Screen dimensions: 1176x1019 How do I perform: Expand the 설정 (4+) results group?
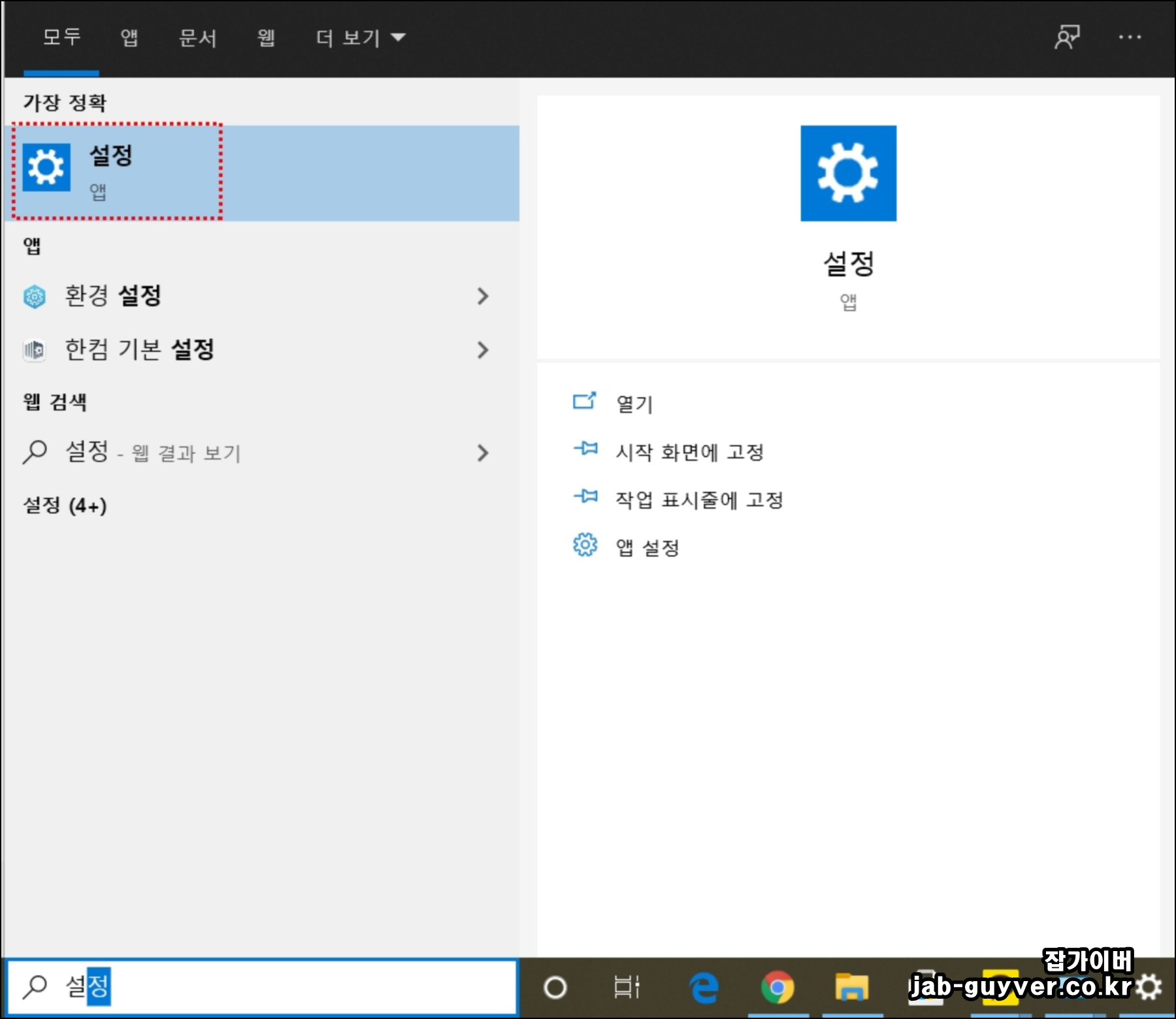point(65,505)
